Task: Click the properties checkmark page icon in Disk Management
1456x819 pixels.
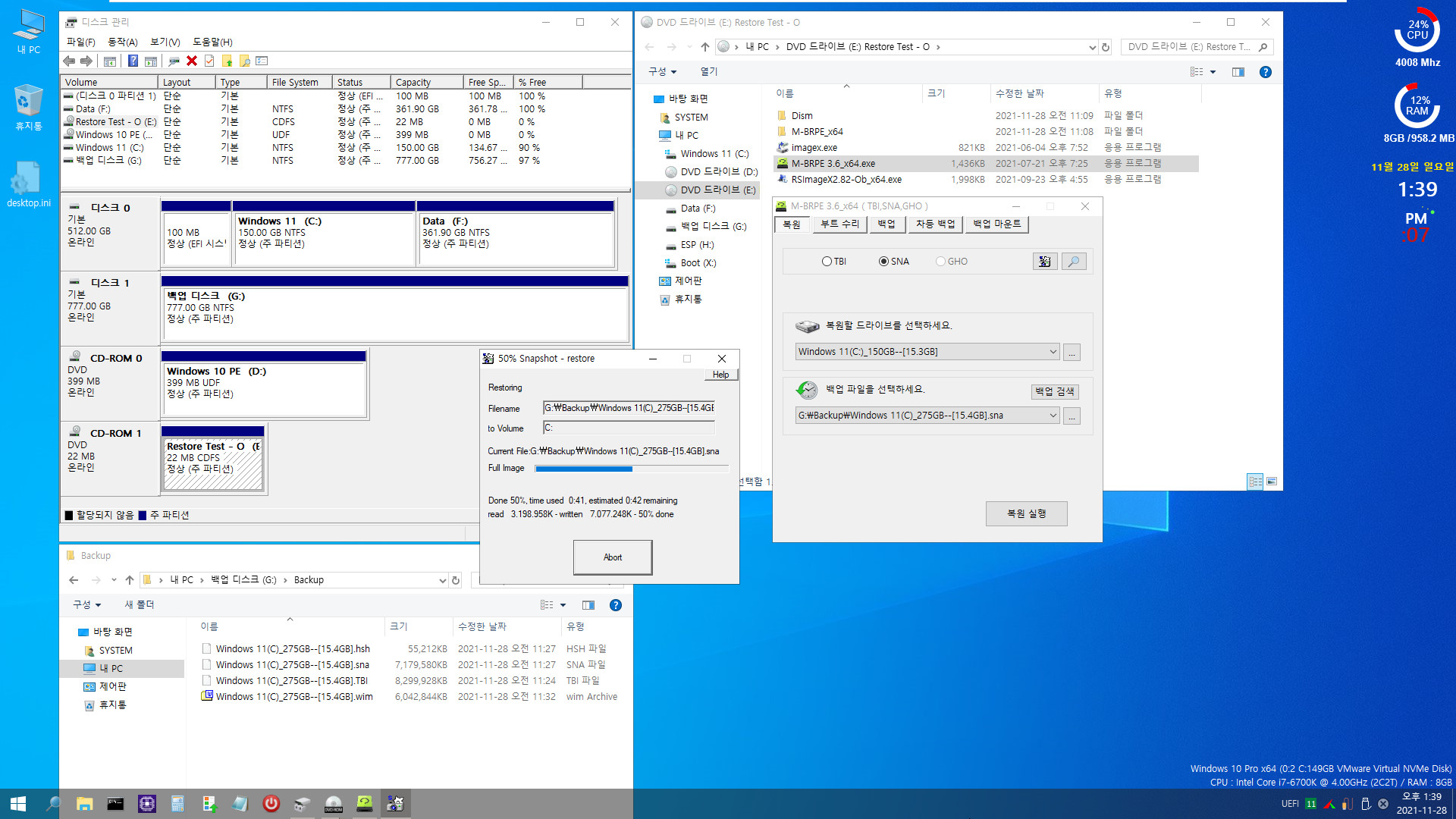Action: [x=209, y=61]
